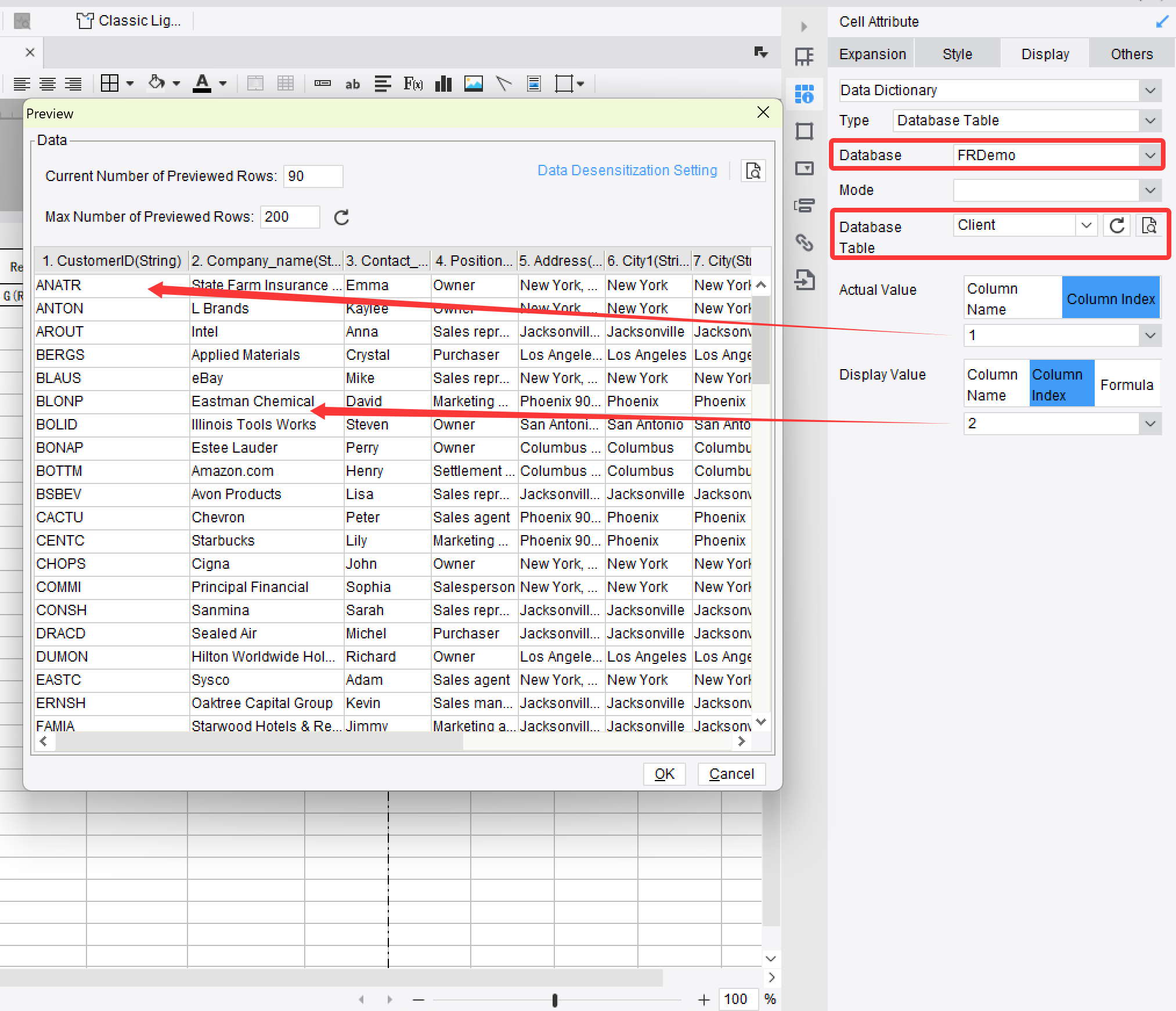
Task: Apply font color using the A icon
Action: pyautogui.click(x=203, y=84)
